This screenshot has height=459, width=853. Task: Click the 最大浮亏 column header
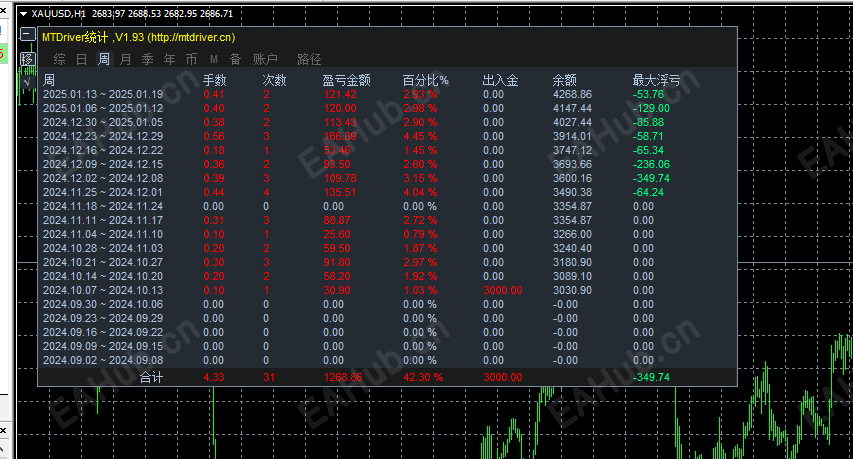[x=657, y=80]
